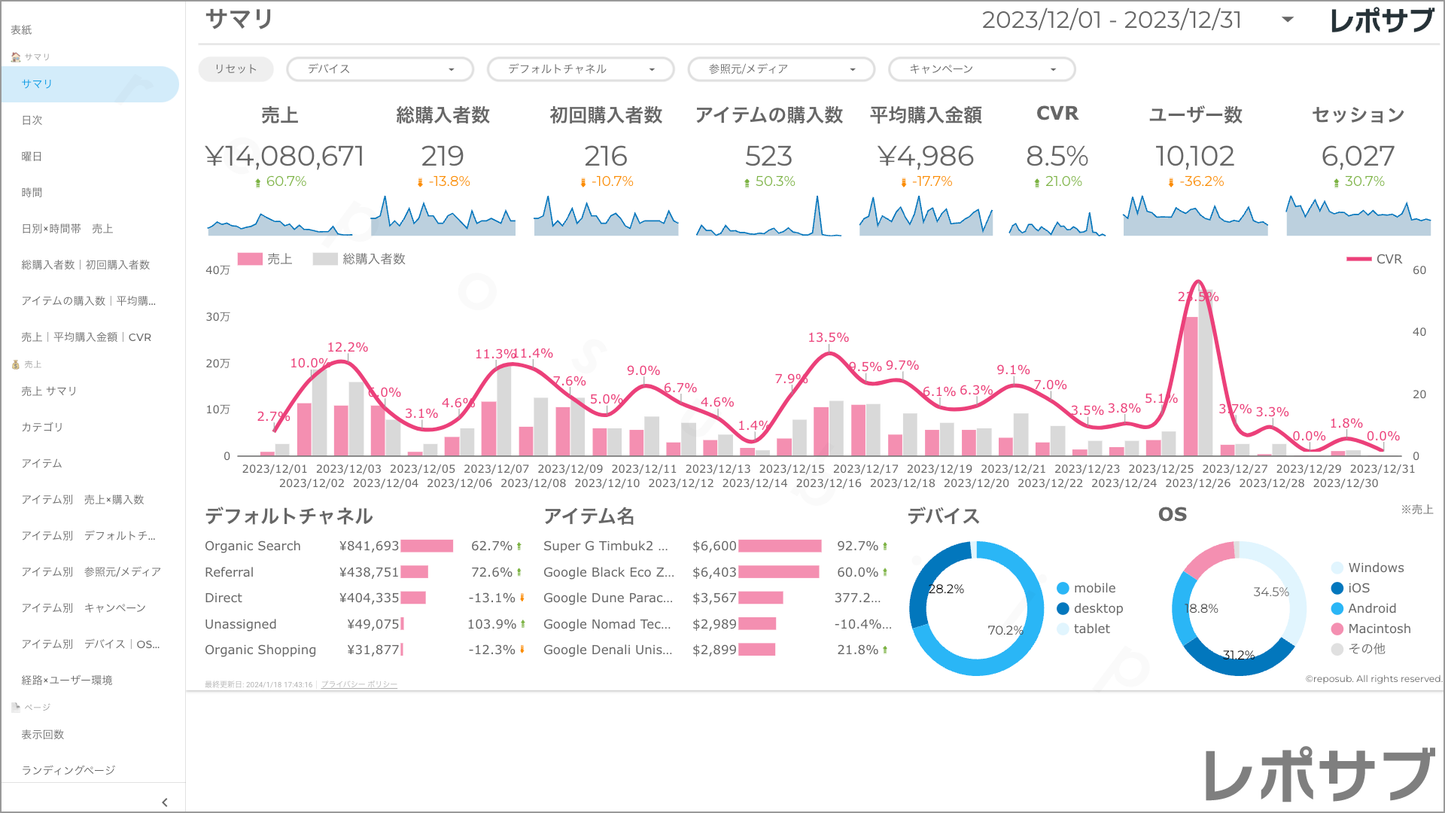Expand the キャンペーン filter dropdown
This screenshot has height=813, width=1445.
tap(981, 69)
